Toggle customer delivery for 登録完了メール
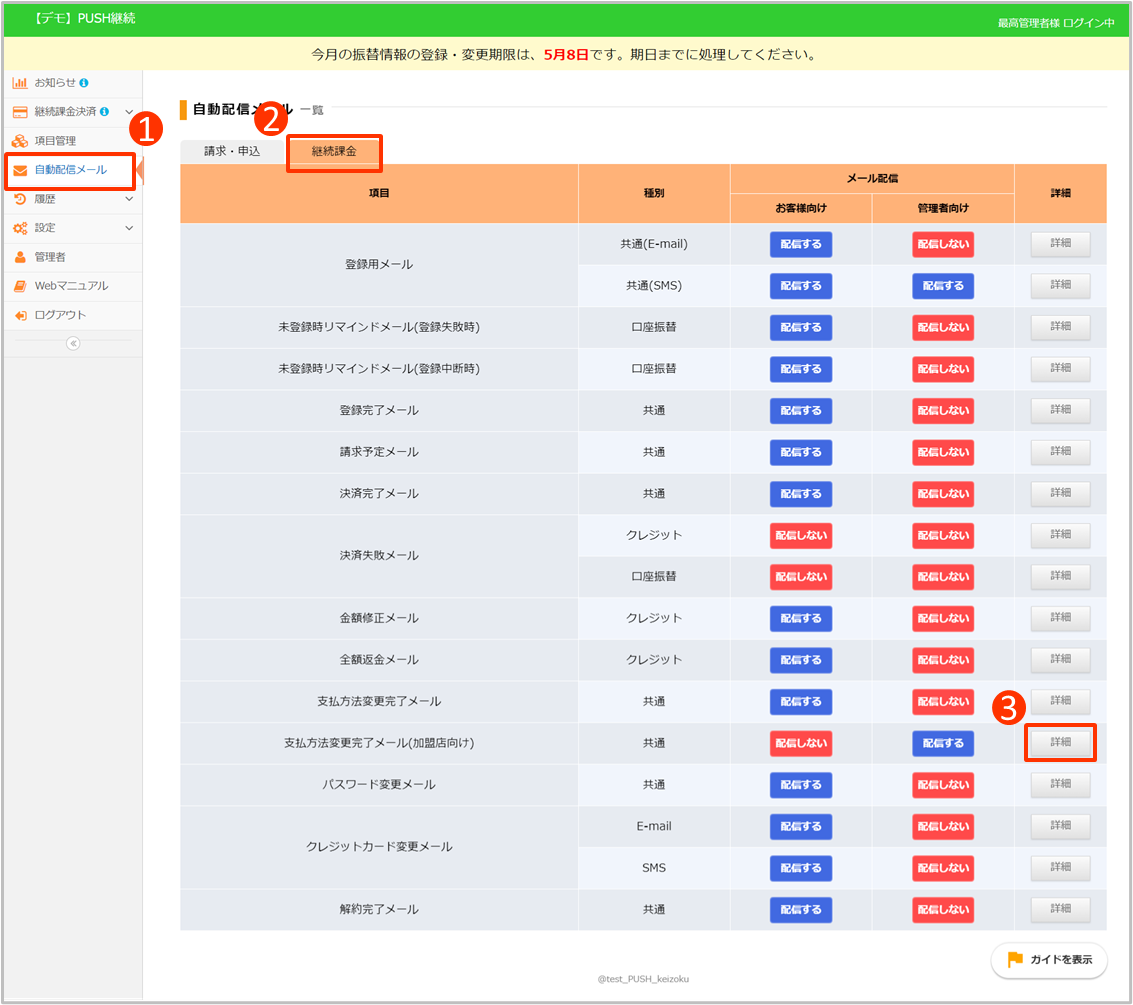This screenshot has width=1133, height=1005. (x=800, y=410)
